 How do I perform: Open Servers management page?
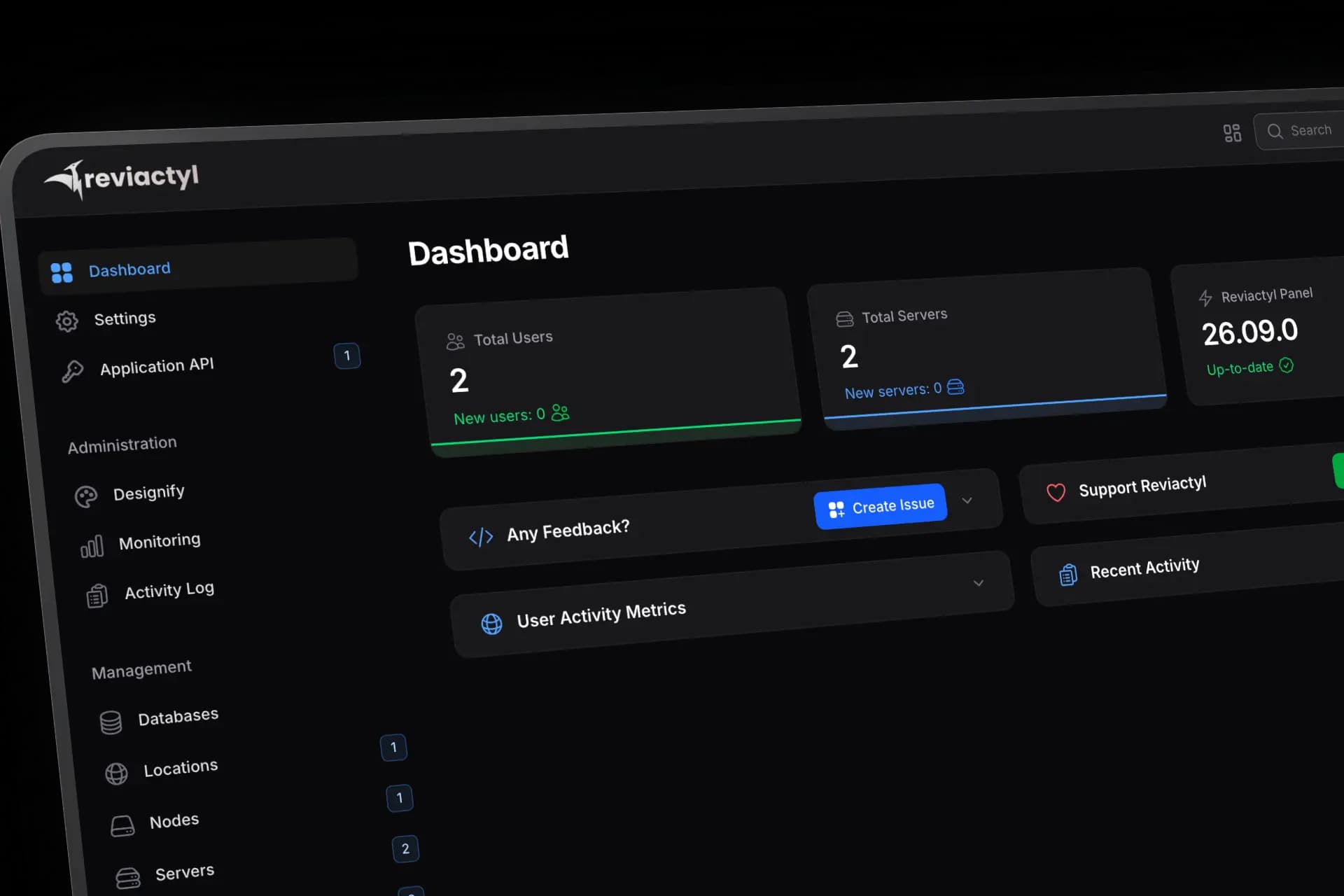point(185,872)
